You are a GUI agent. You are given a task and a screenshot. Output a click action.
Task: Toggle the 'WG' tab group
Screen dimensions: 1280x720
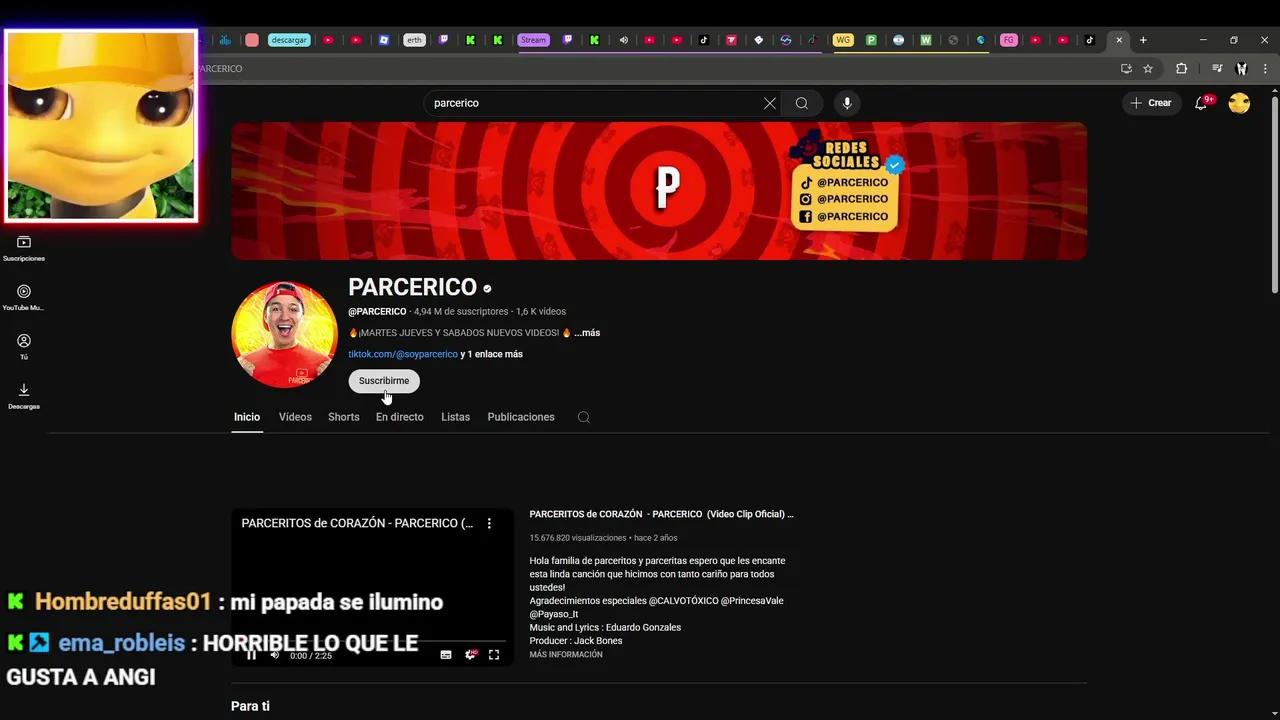tap(843, 40)
